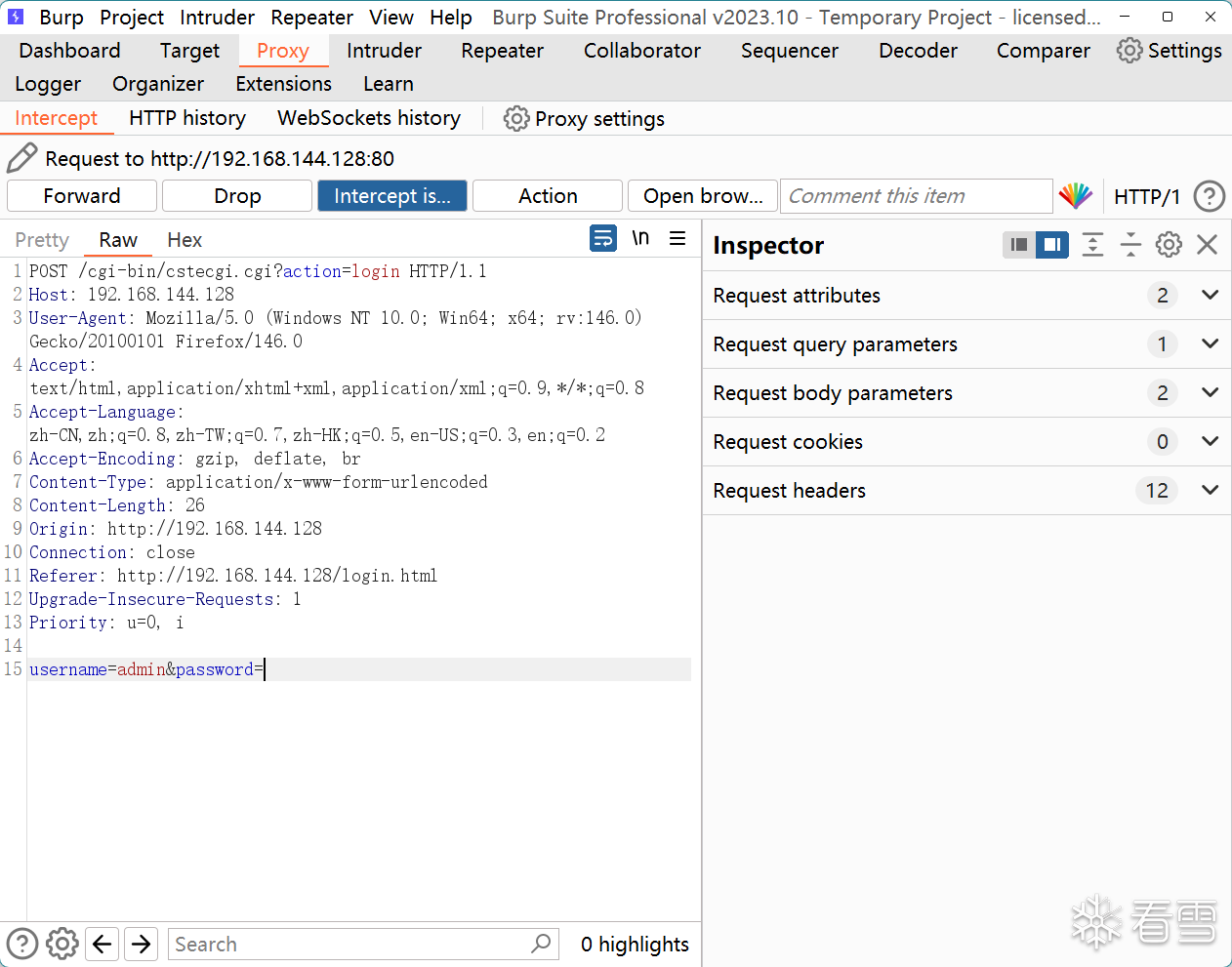Image resolution: width=1232 pixels, height=967 pixels.
Task: Click the search magnifier icon
Action: click(542, 944)
